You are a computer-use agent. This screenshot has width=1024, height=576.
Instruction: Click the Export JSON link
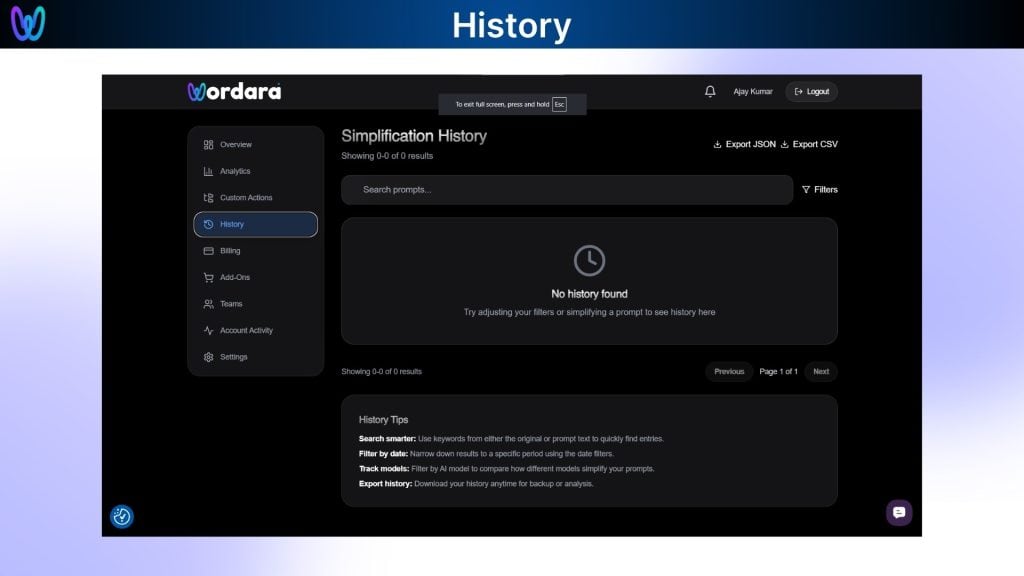click(x=744, y=144)
